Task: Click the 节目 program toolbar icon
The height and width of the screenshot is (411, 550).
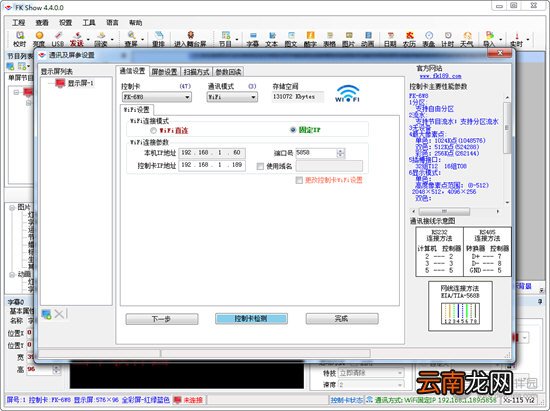Action: pyautogui.click(x=225, y=39)
